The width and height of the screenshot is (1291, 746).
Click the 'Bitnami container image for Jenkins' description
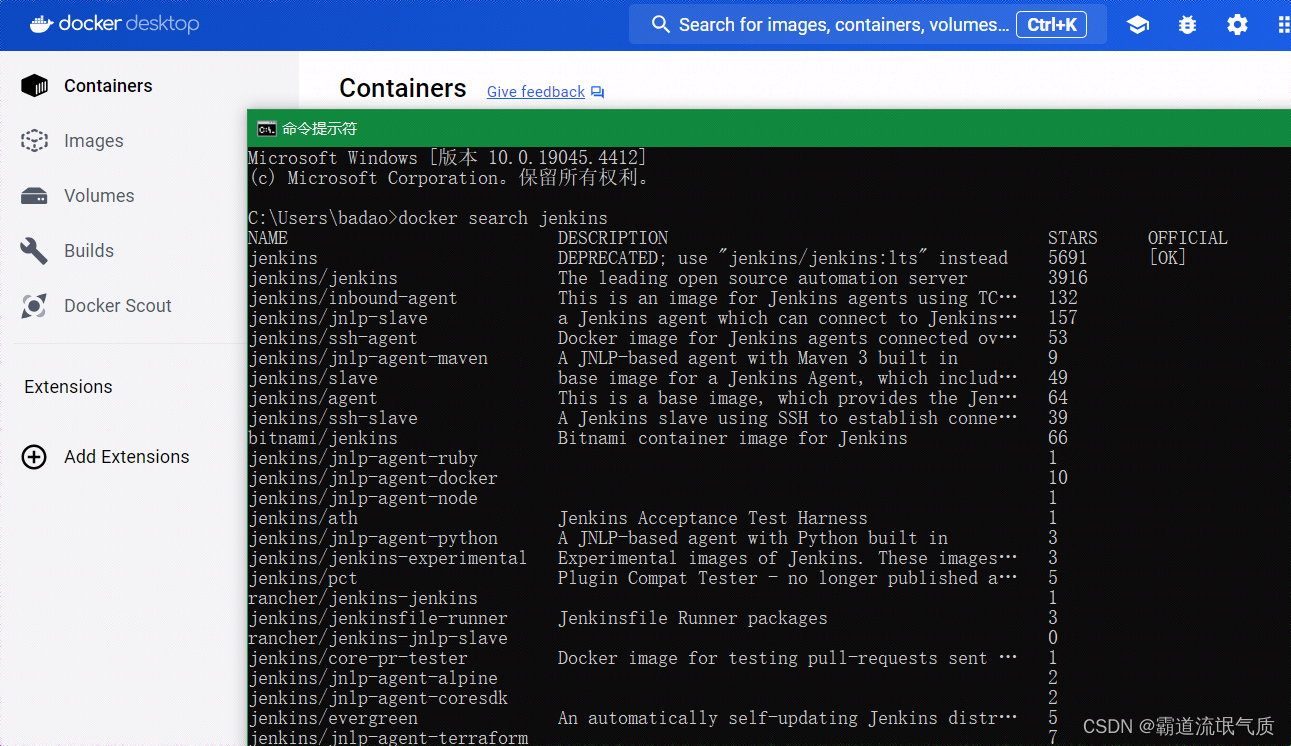[x=733, y=438]
